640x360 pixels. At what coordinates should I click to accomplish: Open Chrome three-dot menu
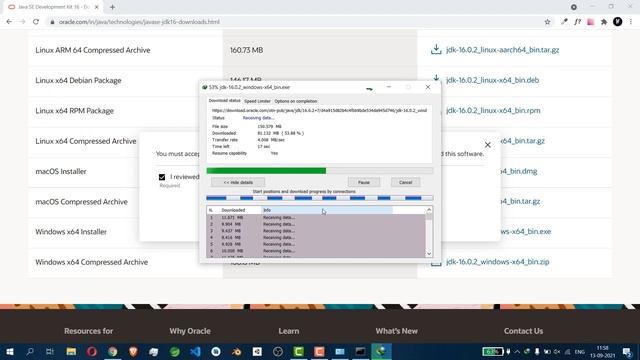click(631, 22)
